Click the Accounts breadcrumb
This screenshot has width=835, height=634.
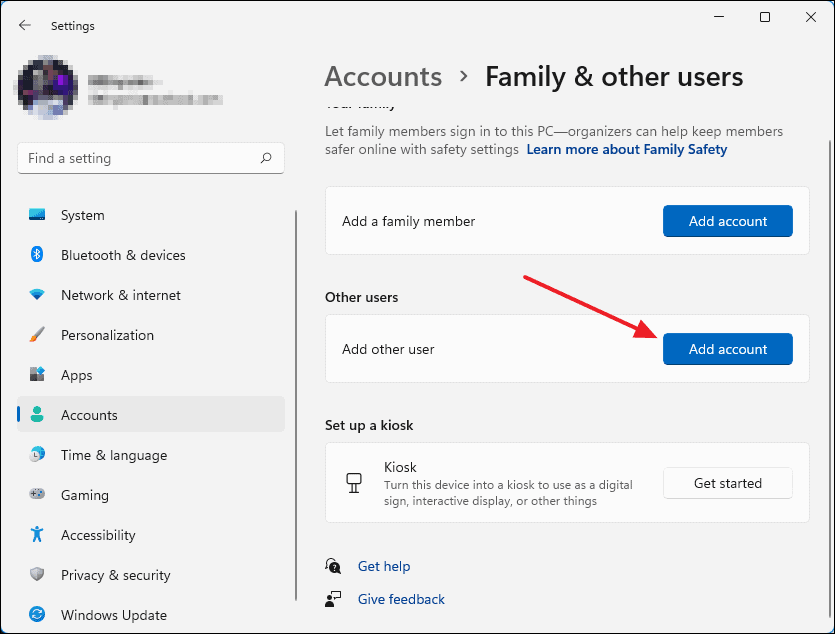coord(383,76)
